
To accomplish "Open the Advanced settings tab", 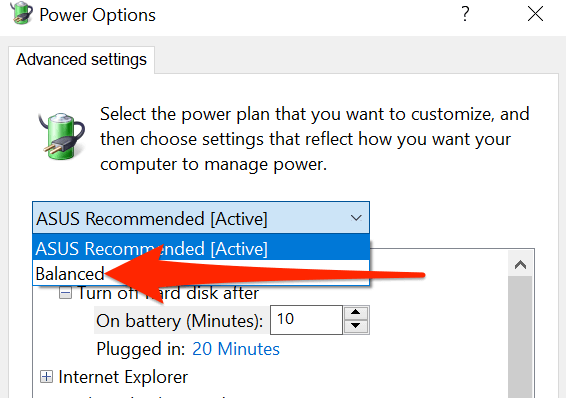I will point(82,60).
